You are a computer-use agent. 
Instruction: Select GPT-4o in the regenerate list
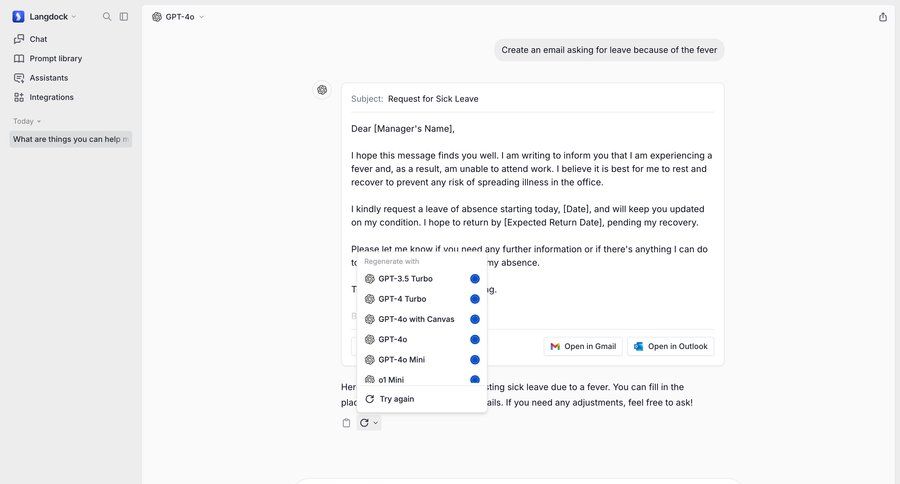tap(422, 339)
